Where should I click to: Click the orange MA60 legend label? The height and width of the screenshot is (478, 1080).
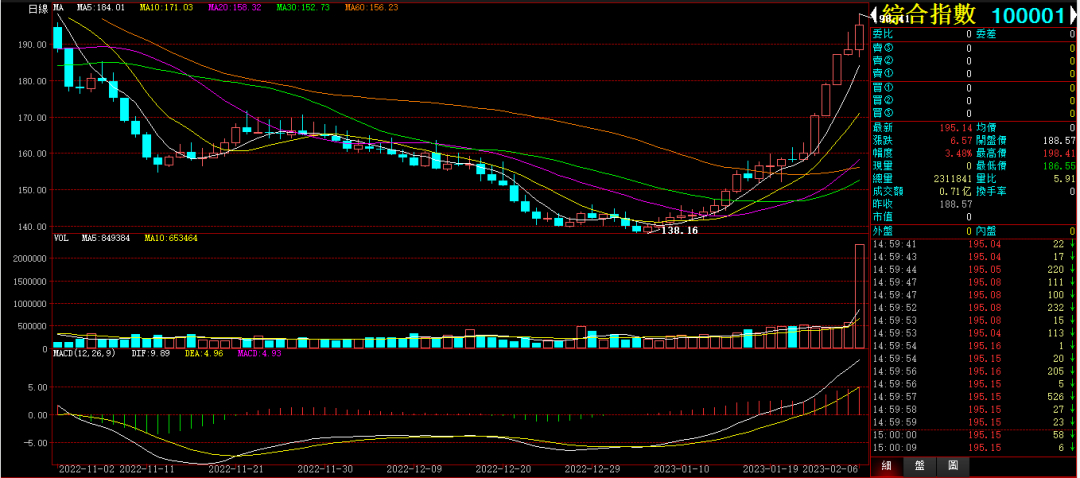(371, 8)
